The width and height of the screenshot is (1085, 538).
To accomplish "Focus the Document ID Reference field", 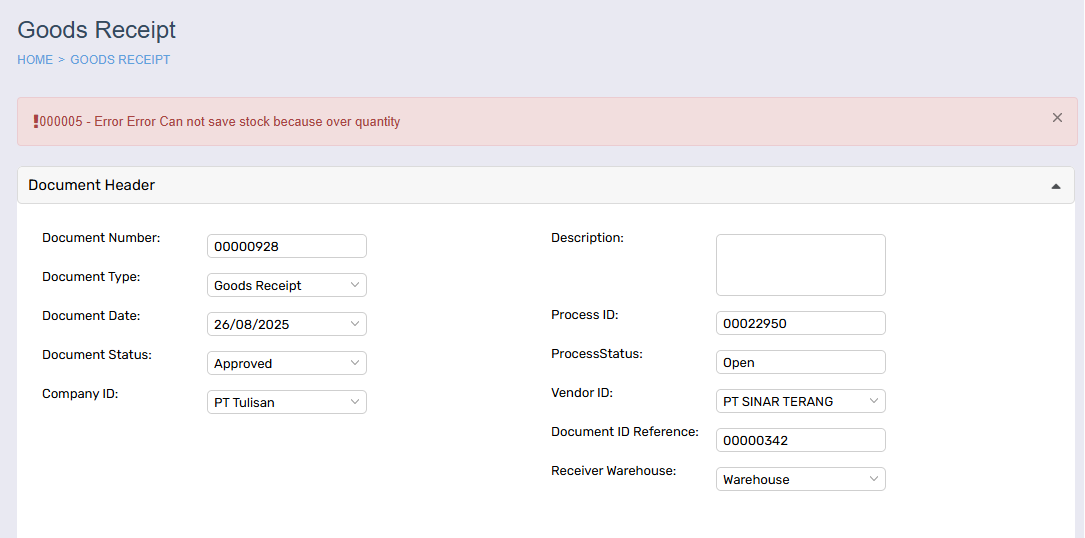I will 801,440.
